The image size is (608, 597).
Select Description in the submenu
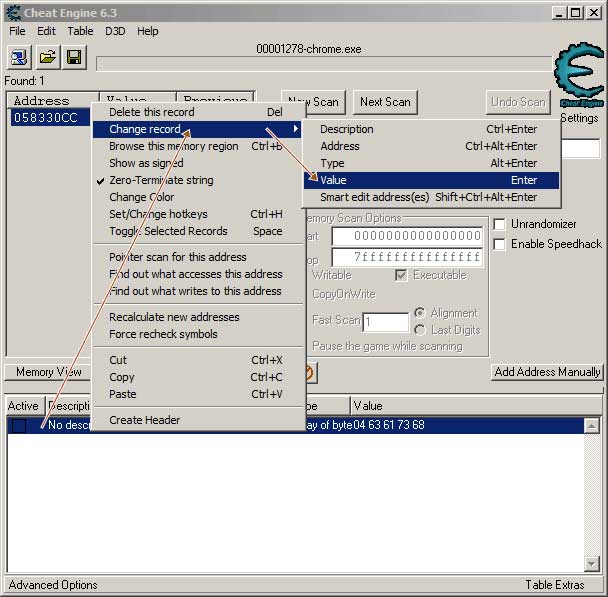(431, 129)
